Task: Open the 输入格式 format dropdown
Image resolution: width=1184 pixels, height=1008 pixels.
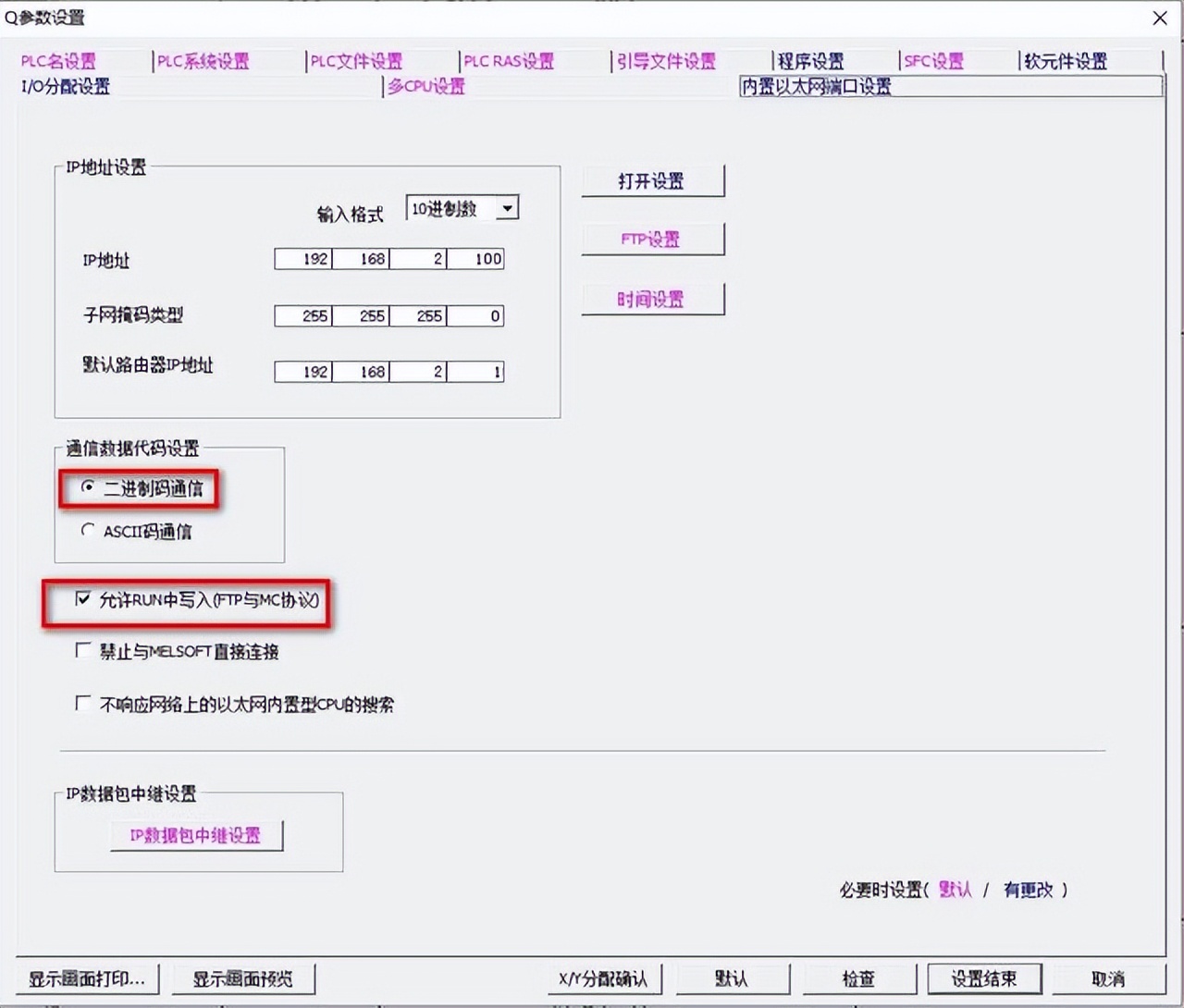Action: [507, 208]
